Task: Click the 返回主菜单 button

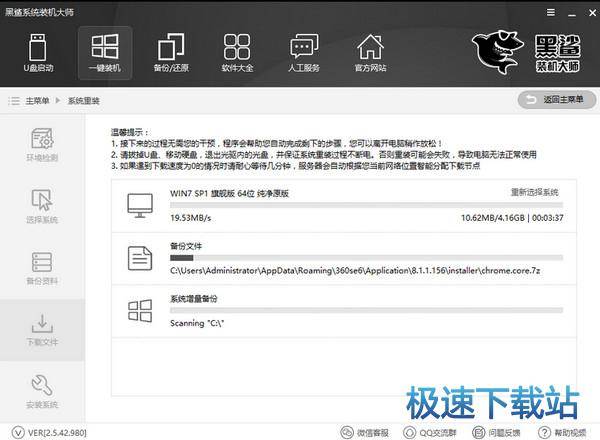Action: (557, 100)
